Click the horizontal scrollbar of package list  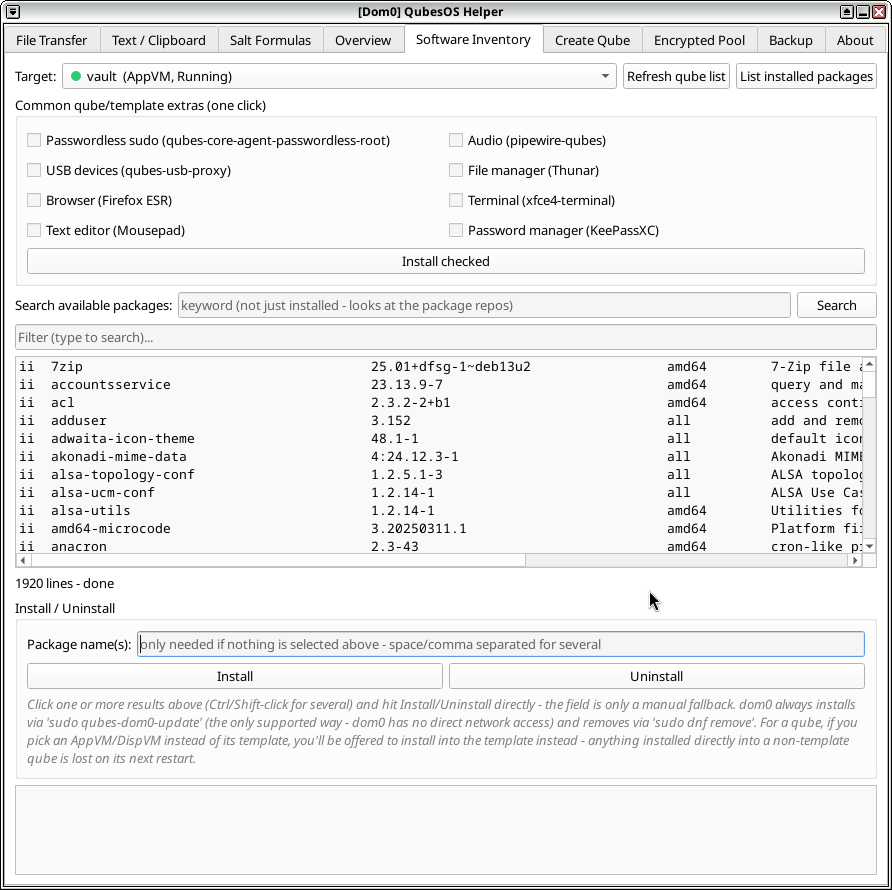[x=439, y=560]
